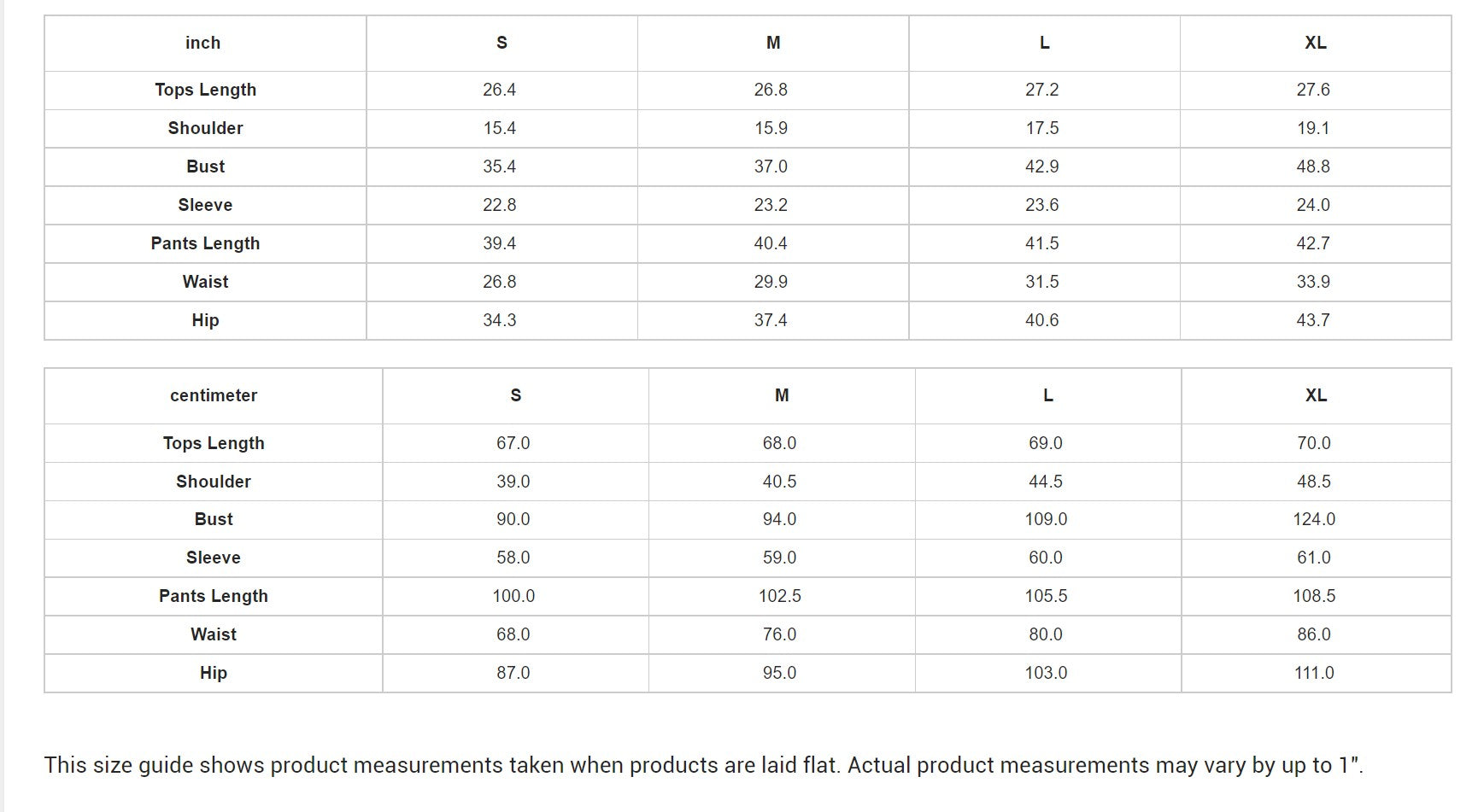Select the 102.5 pants length centimeter value
1484x812 pixels.
tap(780, 597)
